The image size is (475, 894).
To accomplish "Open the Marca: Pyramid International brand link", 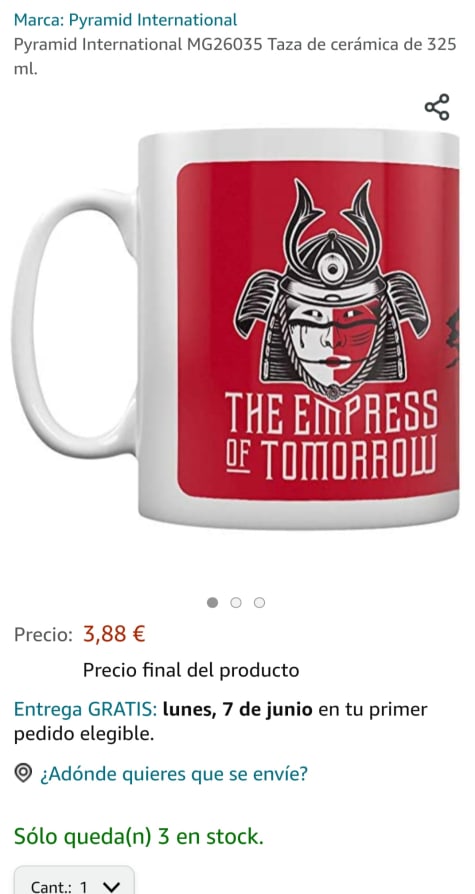I will coord(125,21).
